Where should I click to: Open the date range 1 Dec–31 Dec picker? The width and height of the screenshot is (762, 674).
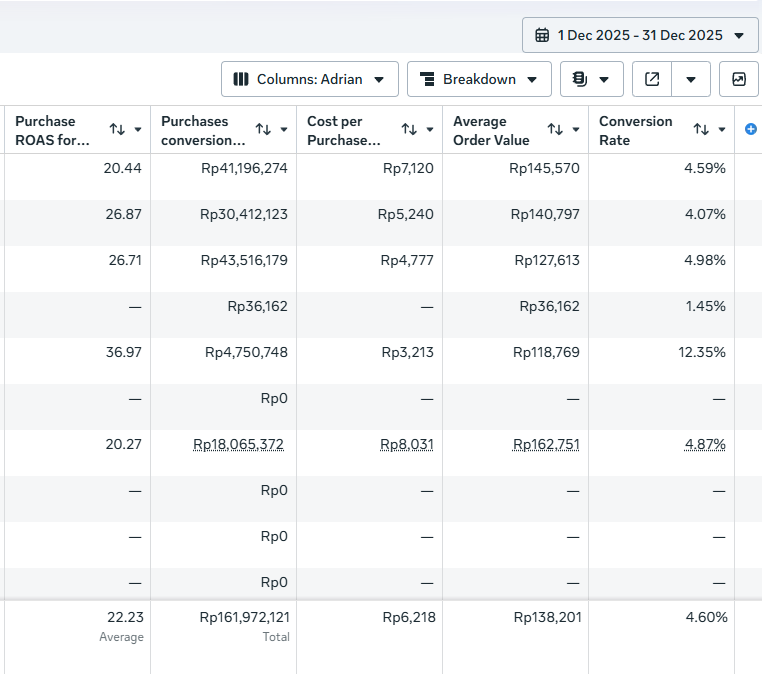[x=640, y=35]
